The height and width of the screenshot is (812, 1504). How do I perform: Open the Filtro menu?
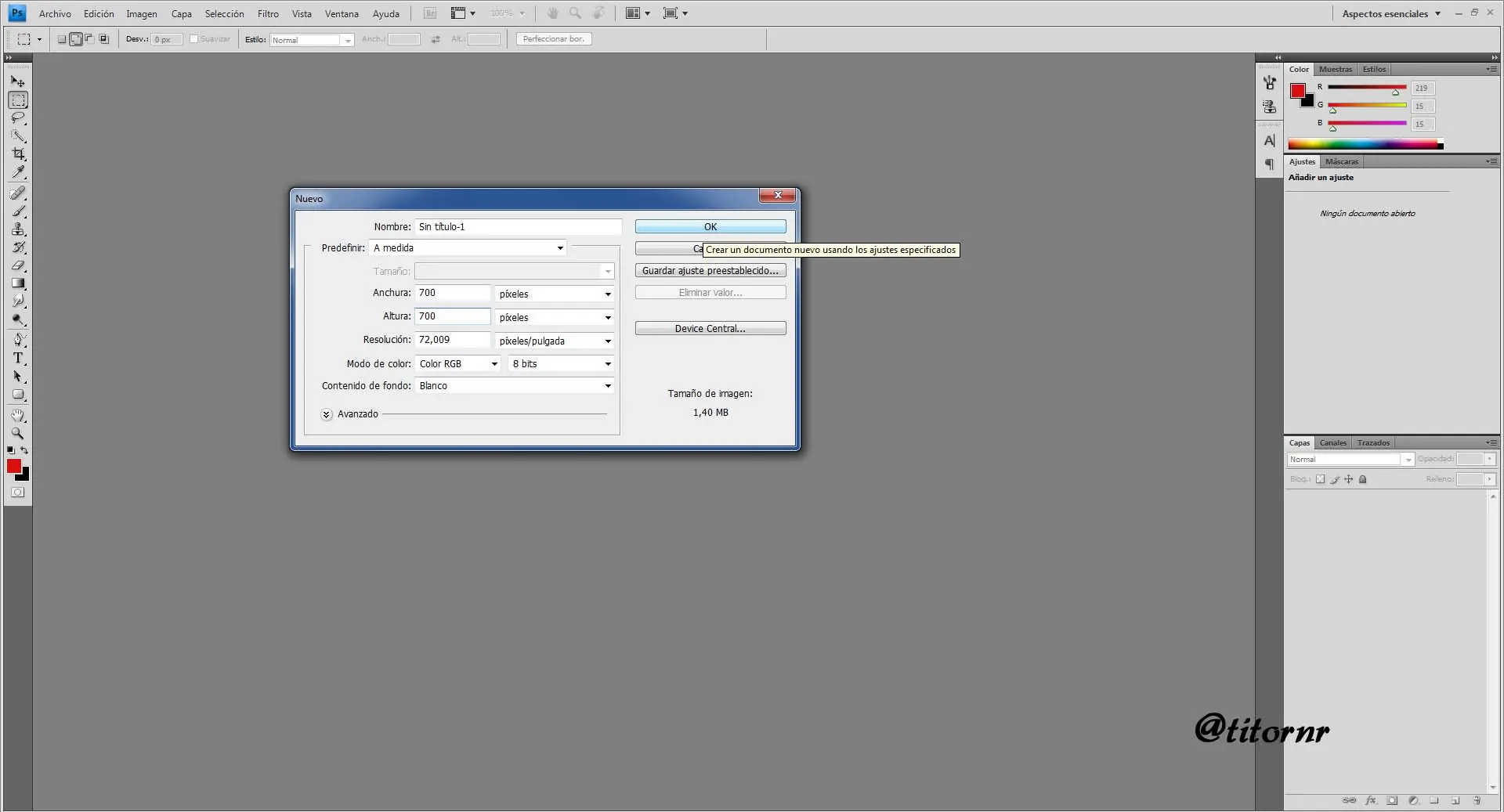[268, 13]
